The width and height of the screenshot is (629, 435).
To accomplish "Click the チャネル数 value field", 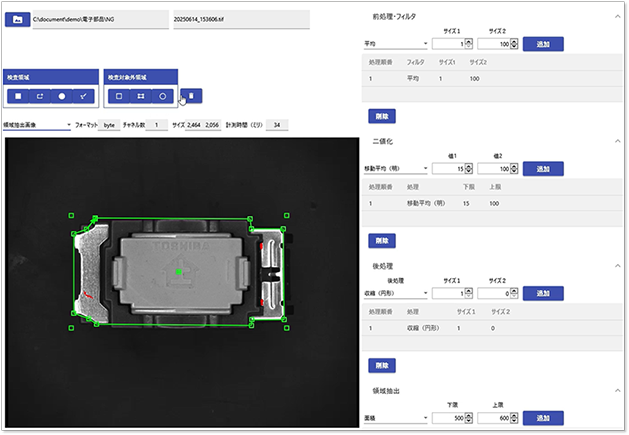I will tap(156, 125).
